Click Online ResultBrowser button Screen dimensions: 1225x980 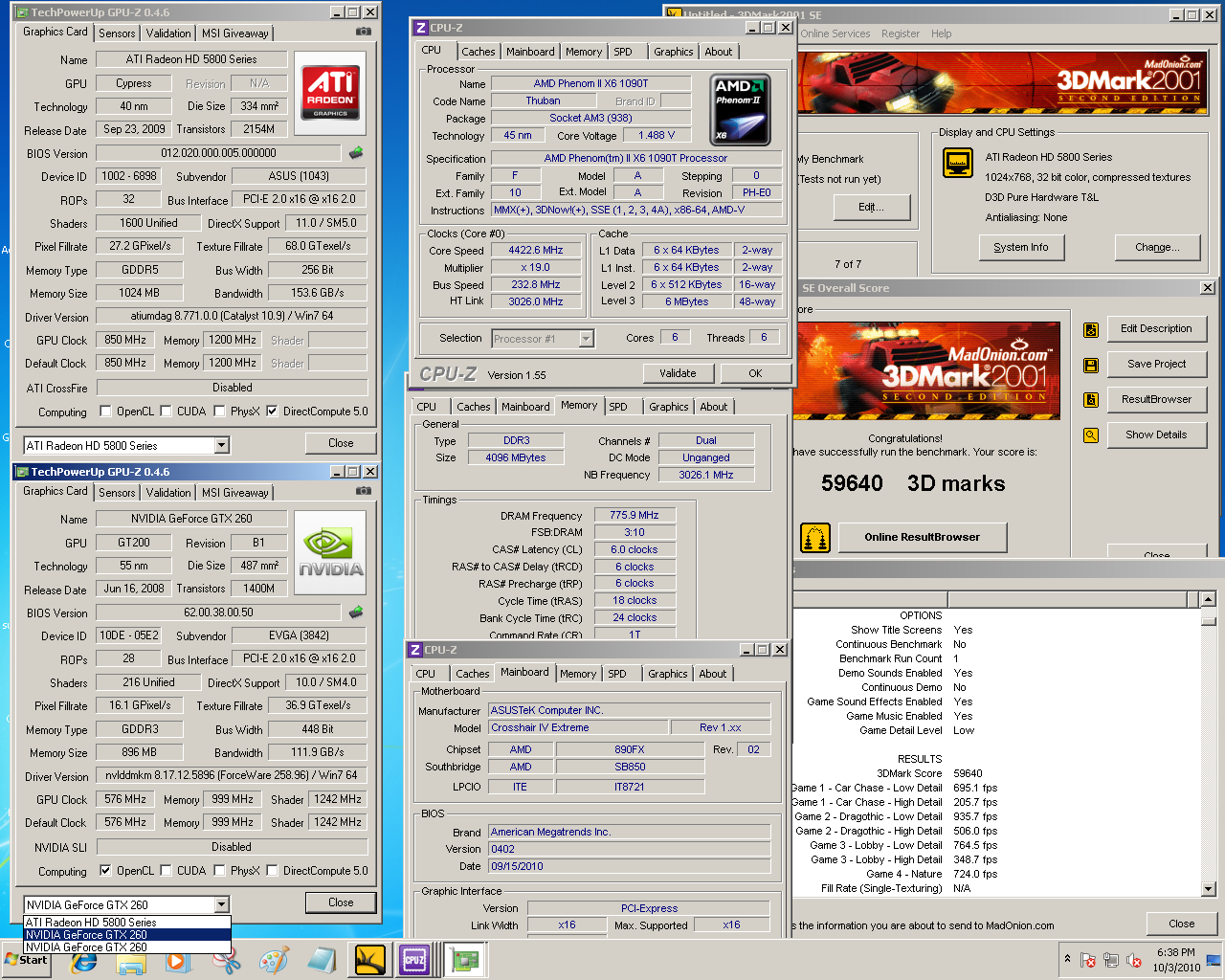pos(923,538)
